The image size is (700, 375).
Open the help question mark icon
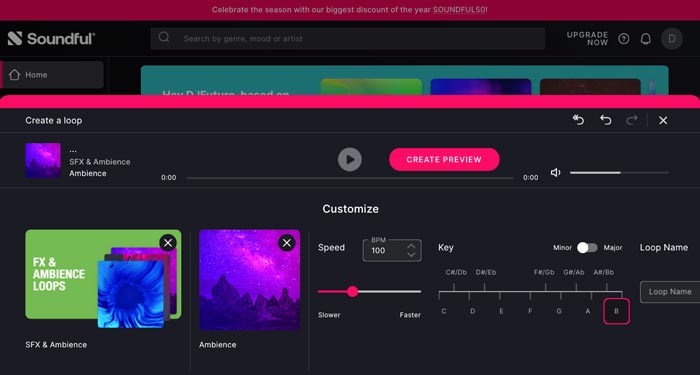[x=624, y=39]
